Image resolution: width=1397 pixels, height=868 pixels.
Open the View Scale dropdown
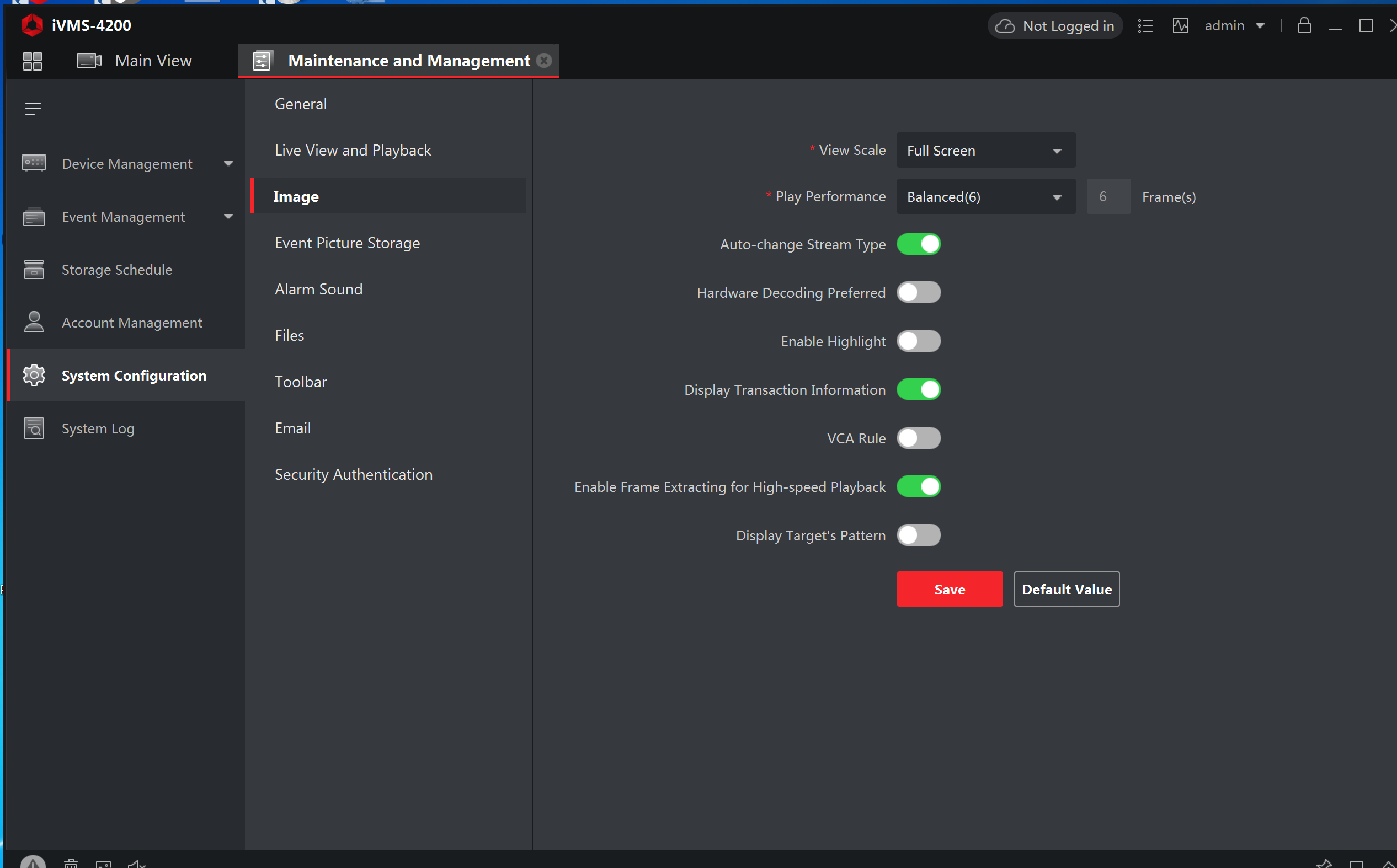coord(985,151)
